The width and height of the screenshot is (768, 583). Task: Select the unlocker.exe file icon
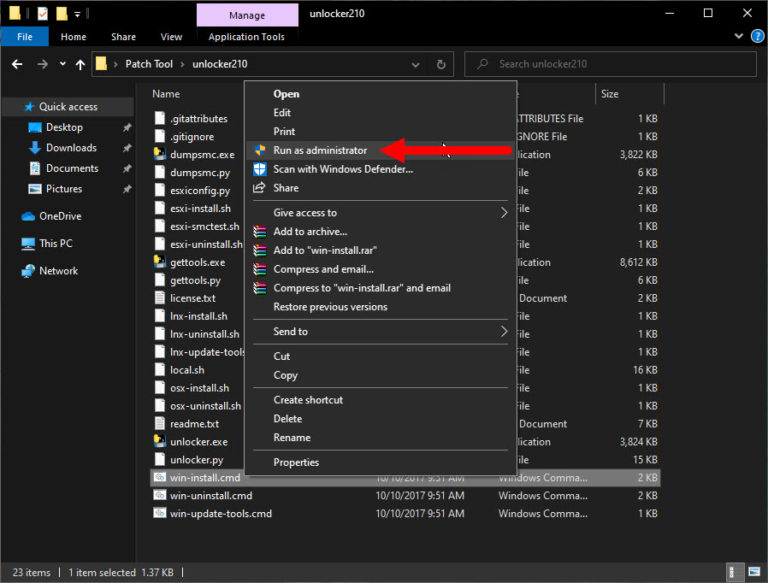(160, 441)
